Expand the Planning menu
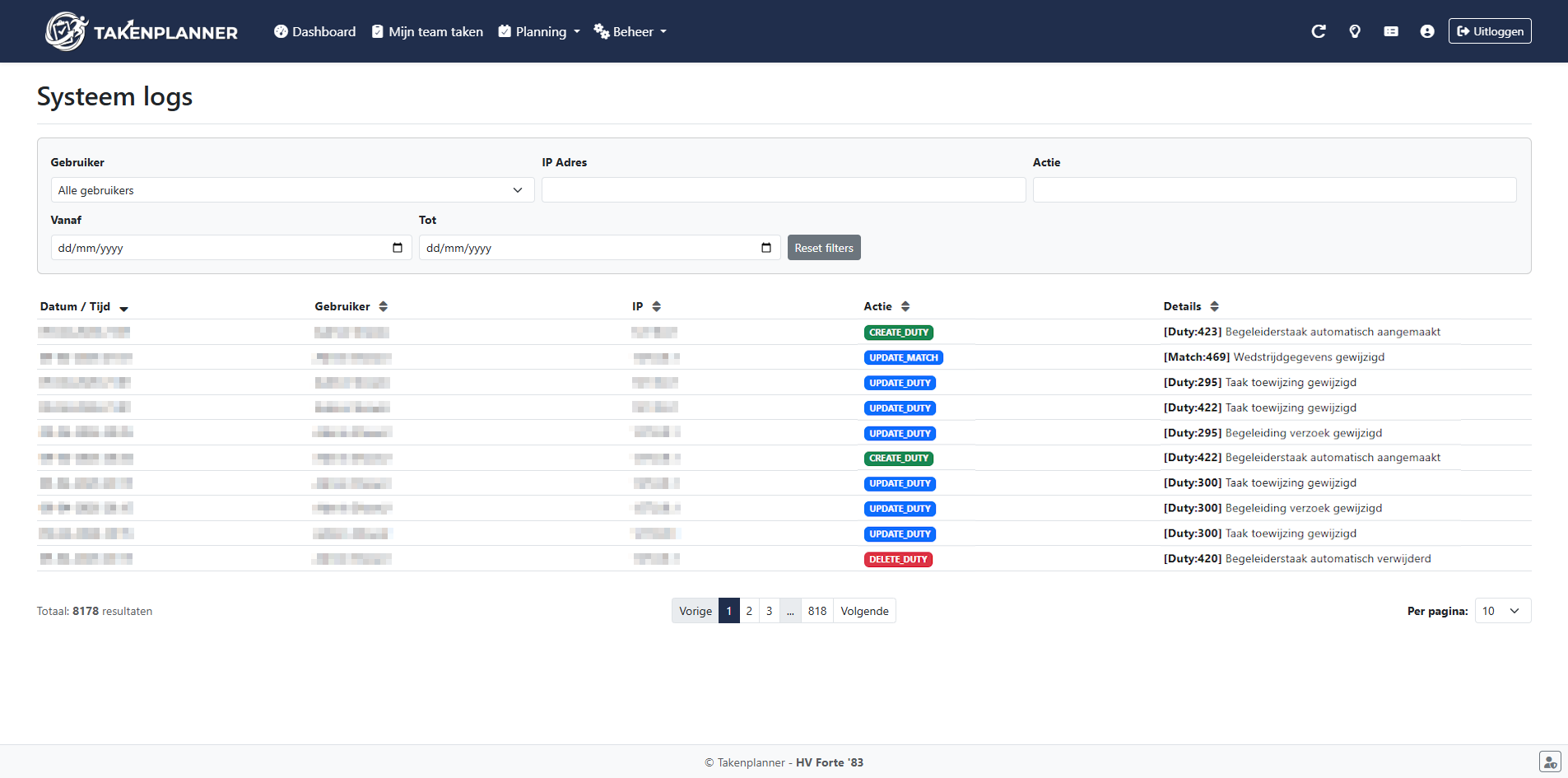The image size is (1568, 778). tap(538, 30)
